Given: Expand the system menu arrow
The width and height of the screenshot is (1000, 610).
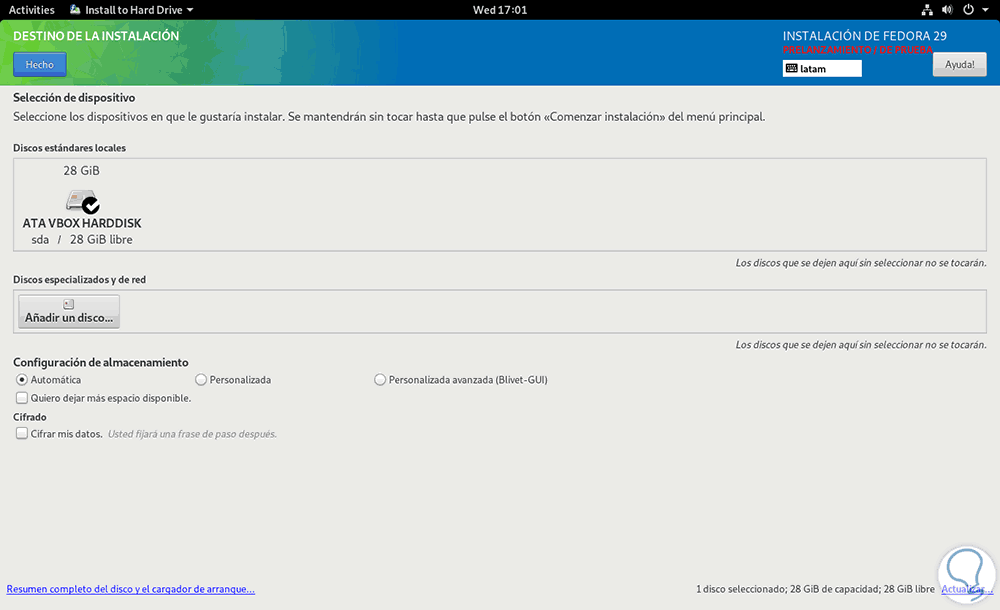Looking at the screenshot, I should click(985, 10).
